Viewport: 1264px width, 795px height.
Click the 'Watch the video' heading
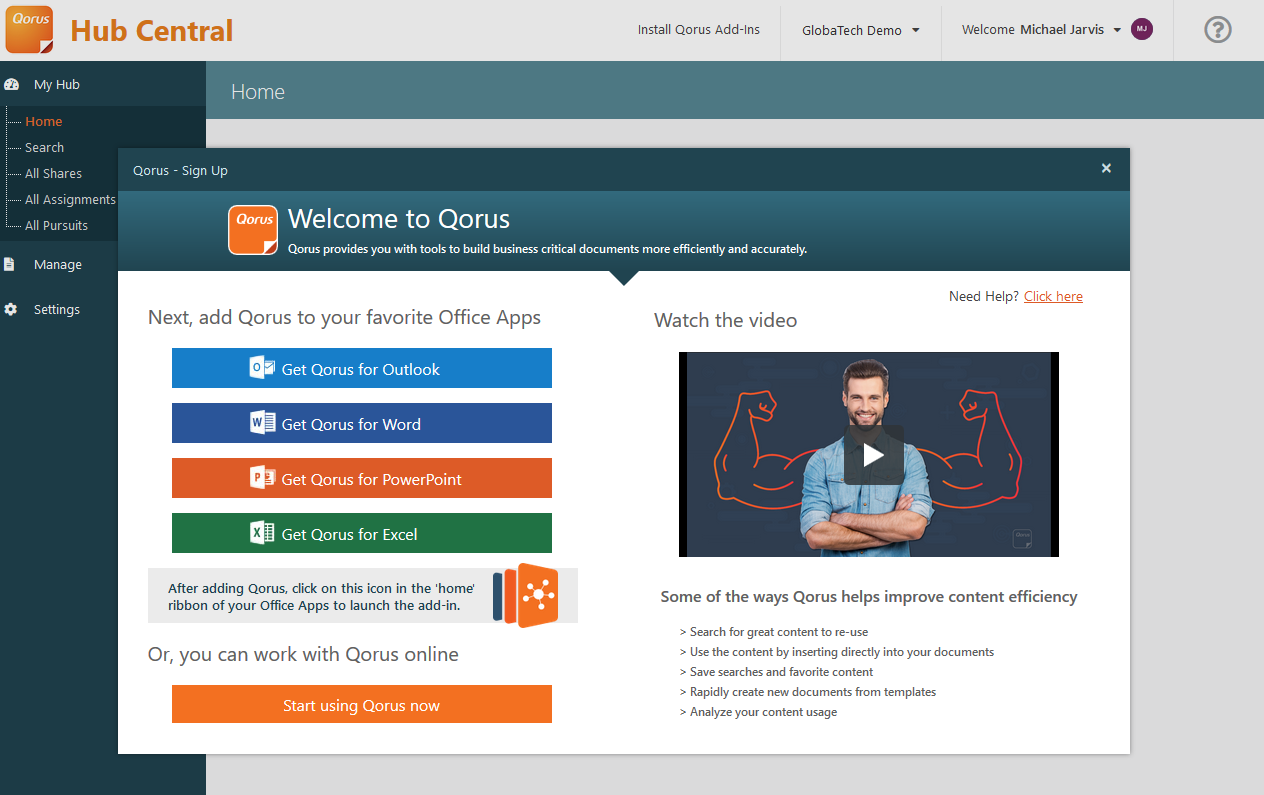[x=726, y=320]
